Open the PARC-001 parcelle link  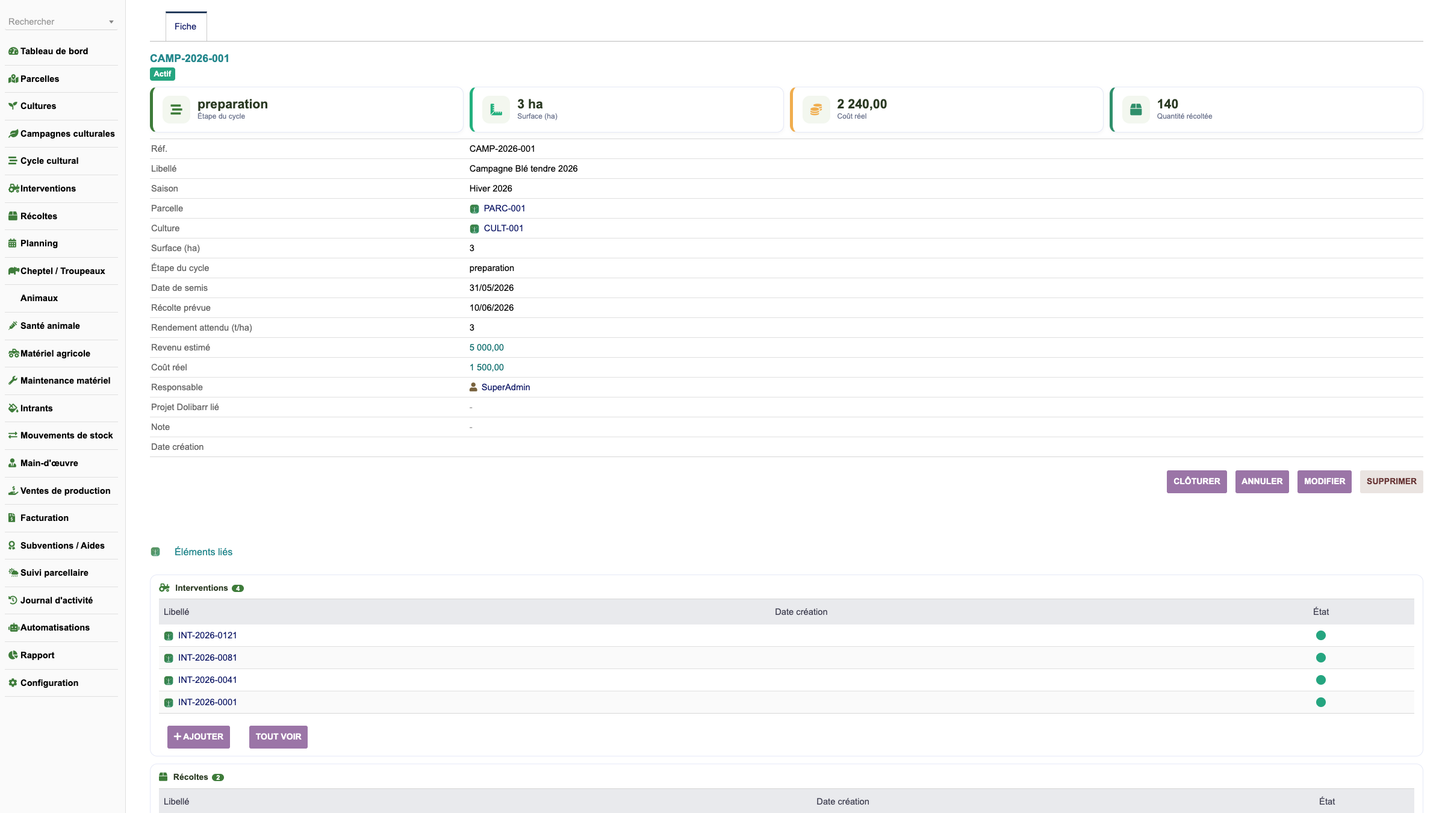pyautogui.click(x=504, y=209)
